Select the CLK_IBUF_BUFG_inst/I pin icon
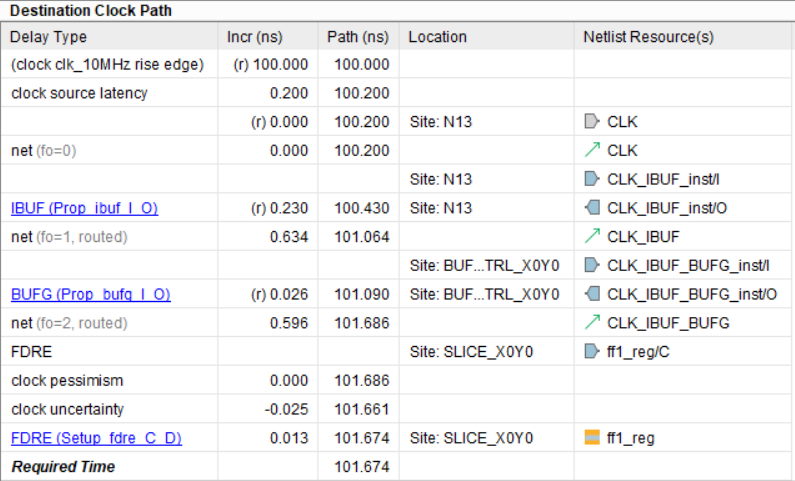Viewport: 795px width, 481px height. click(592, 266)
